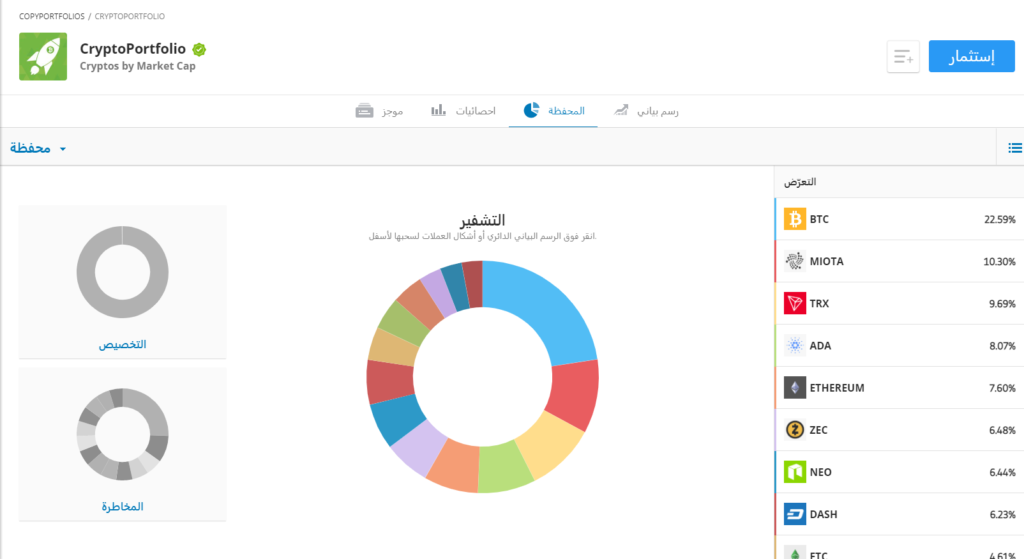Click the ETHEREUM exposure value 7.60%

point(1002,388)
